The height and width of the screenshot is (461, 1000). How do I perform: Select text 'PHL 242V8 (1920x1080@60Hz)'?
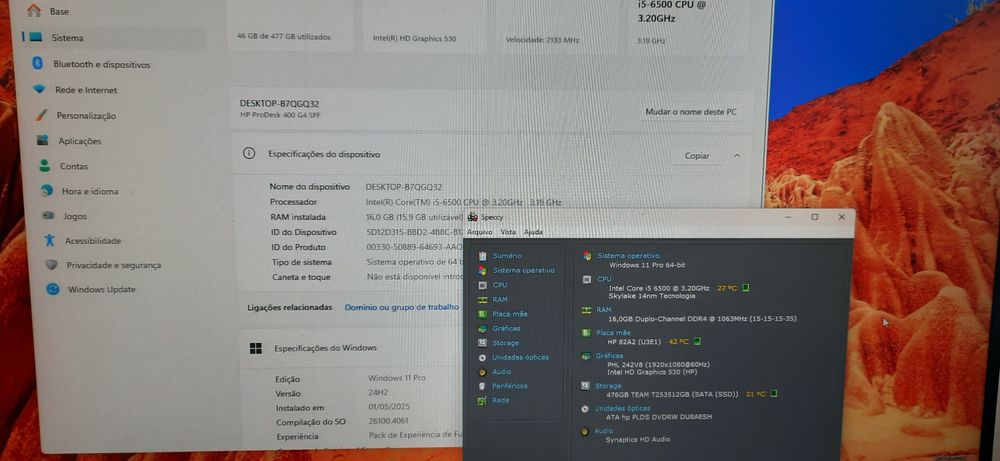659,365
